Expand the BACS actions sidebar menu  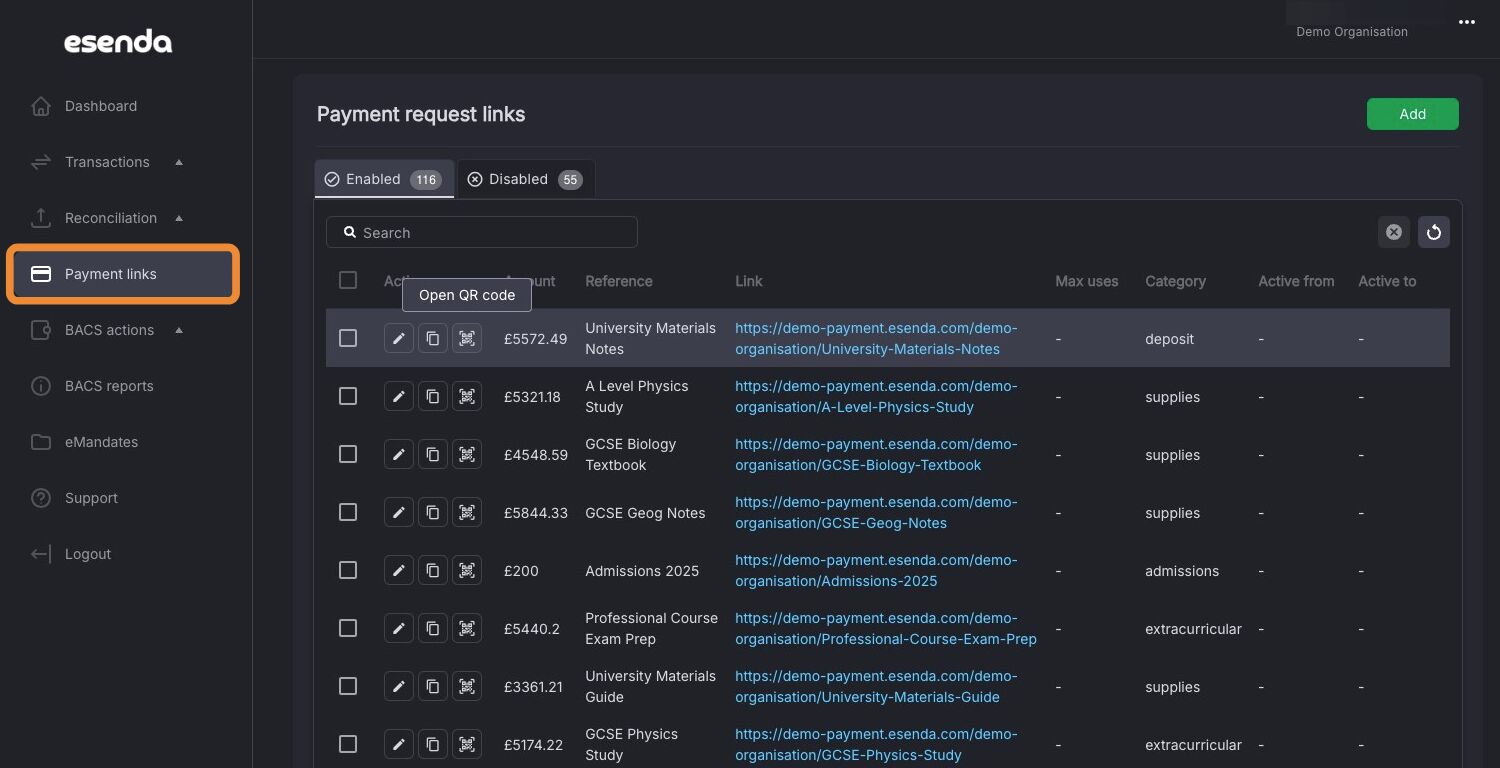coord(109,330)
